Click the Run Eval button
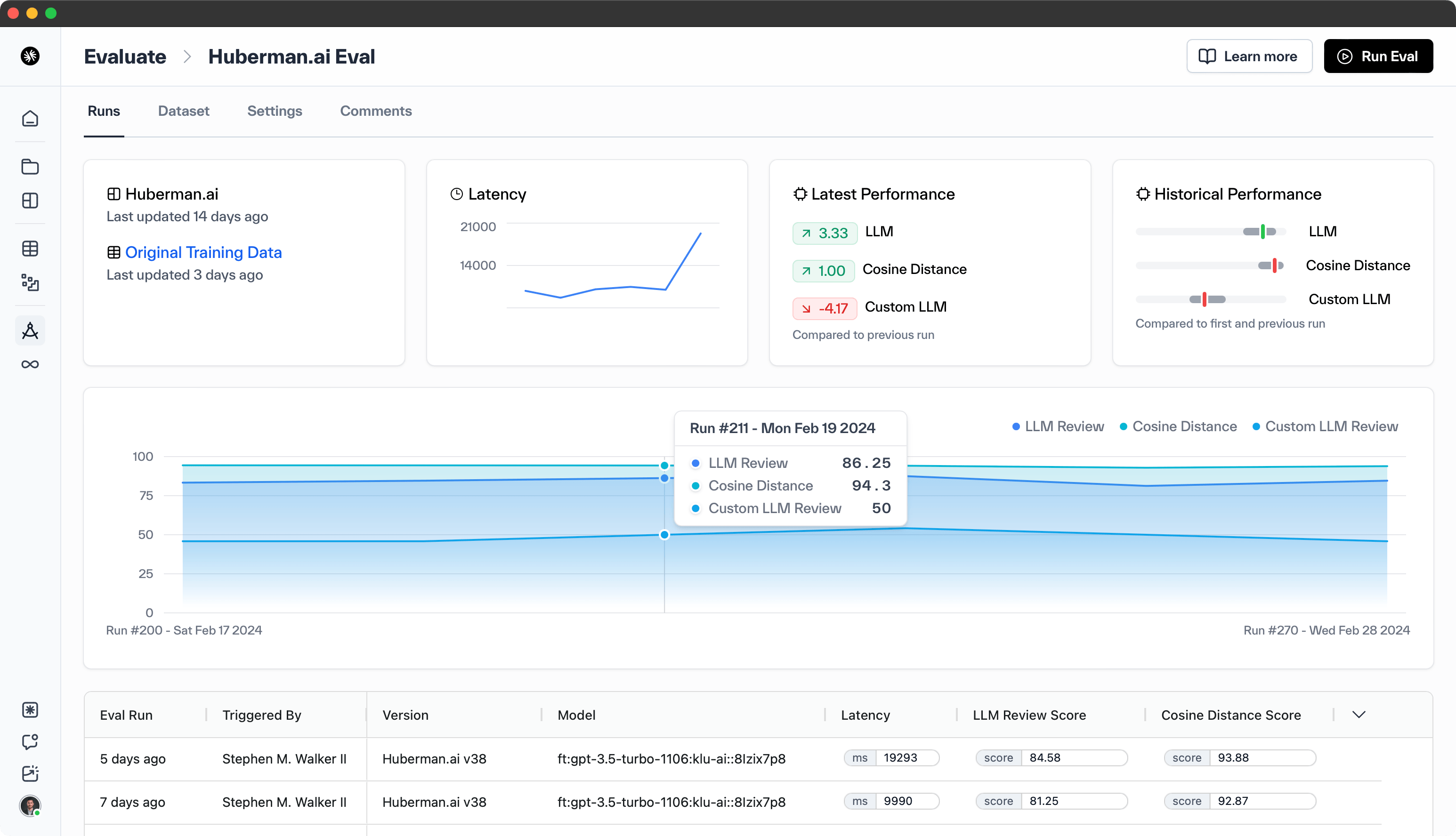 [x=1378, y=56]
